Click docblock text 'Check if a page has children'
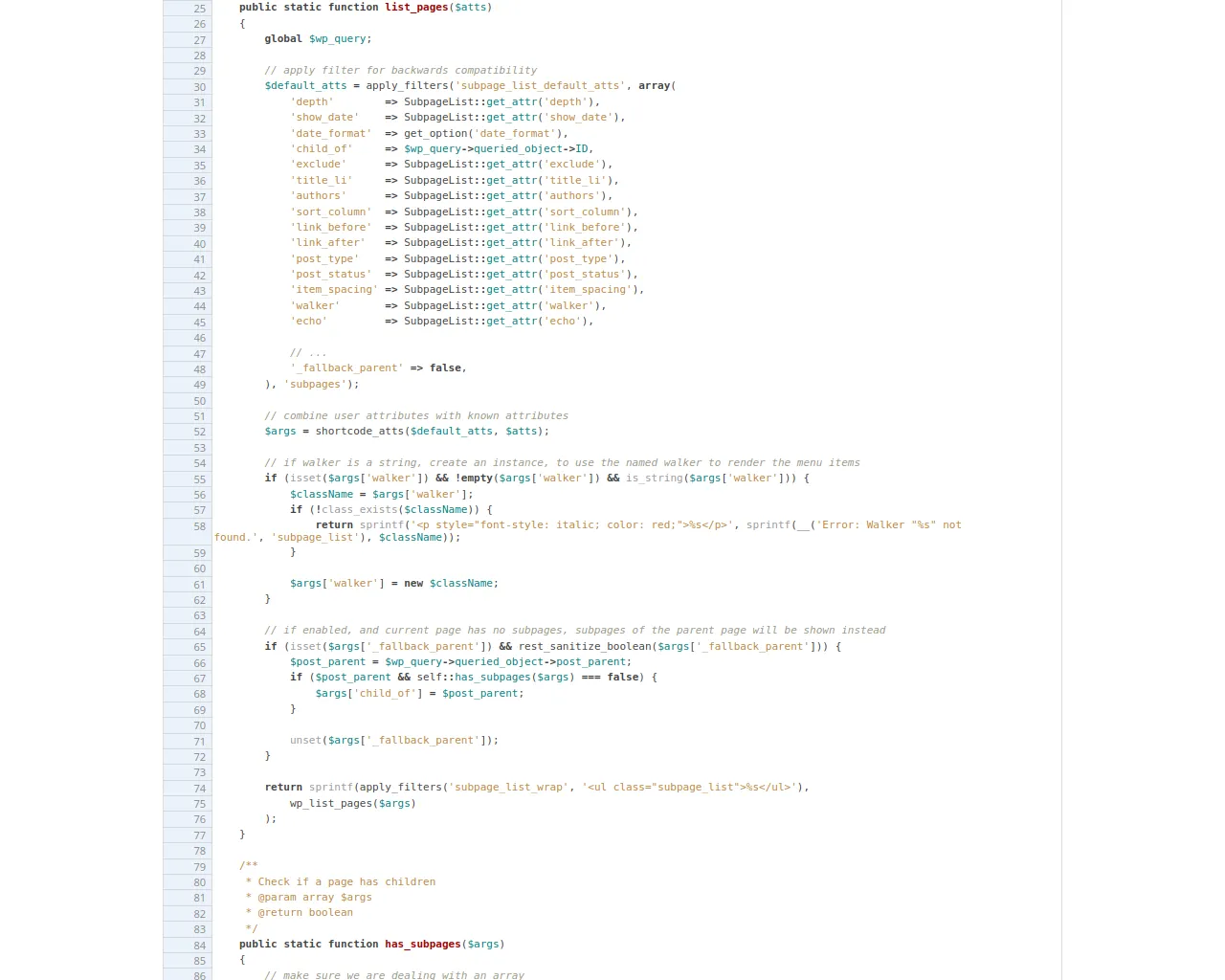 pos(346,881)
